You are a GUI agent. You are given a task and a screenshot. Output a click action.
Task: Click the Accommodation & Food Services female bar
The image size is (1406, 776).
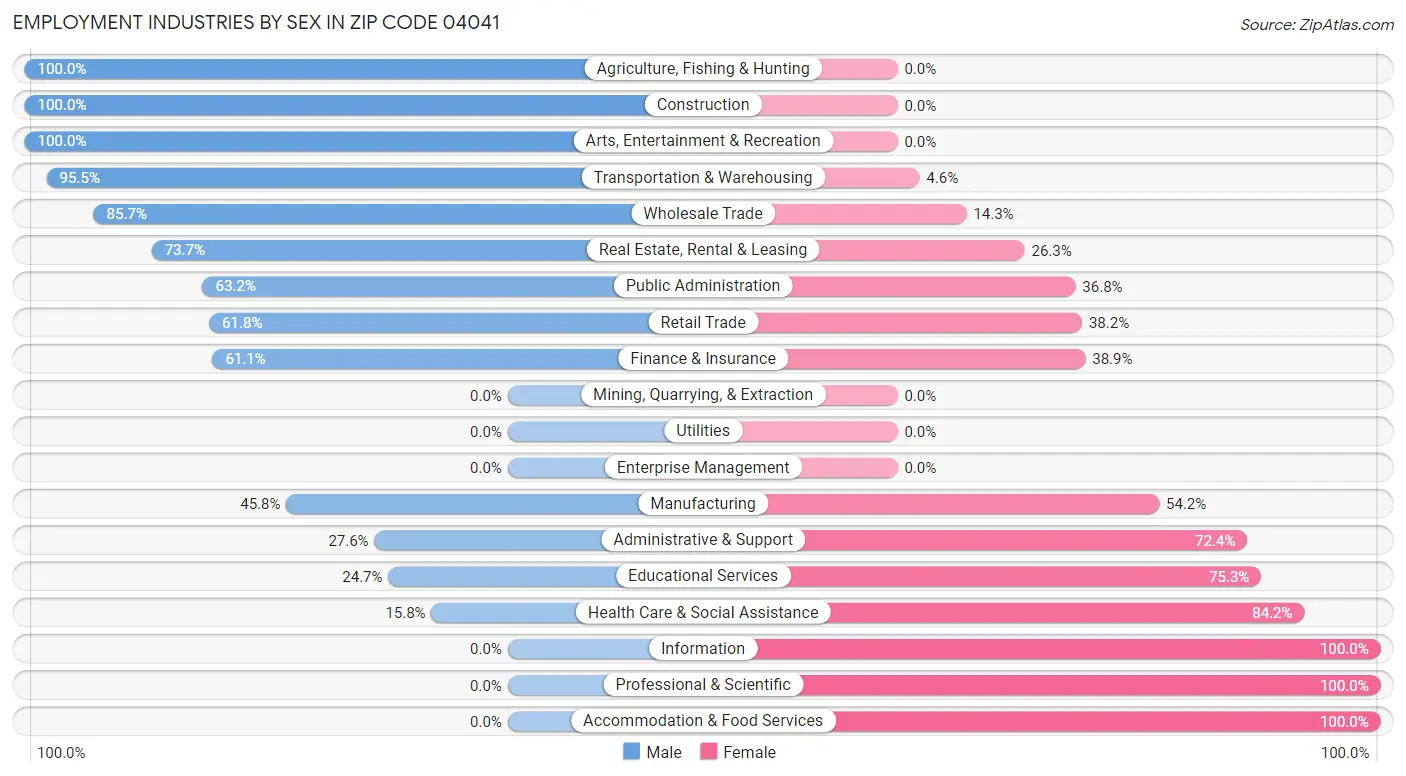1100,721
